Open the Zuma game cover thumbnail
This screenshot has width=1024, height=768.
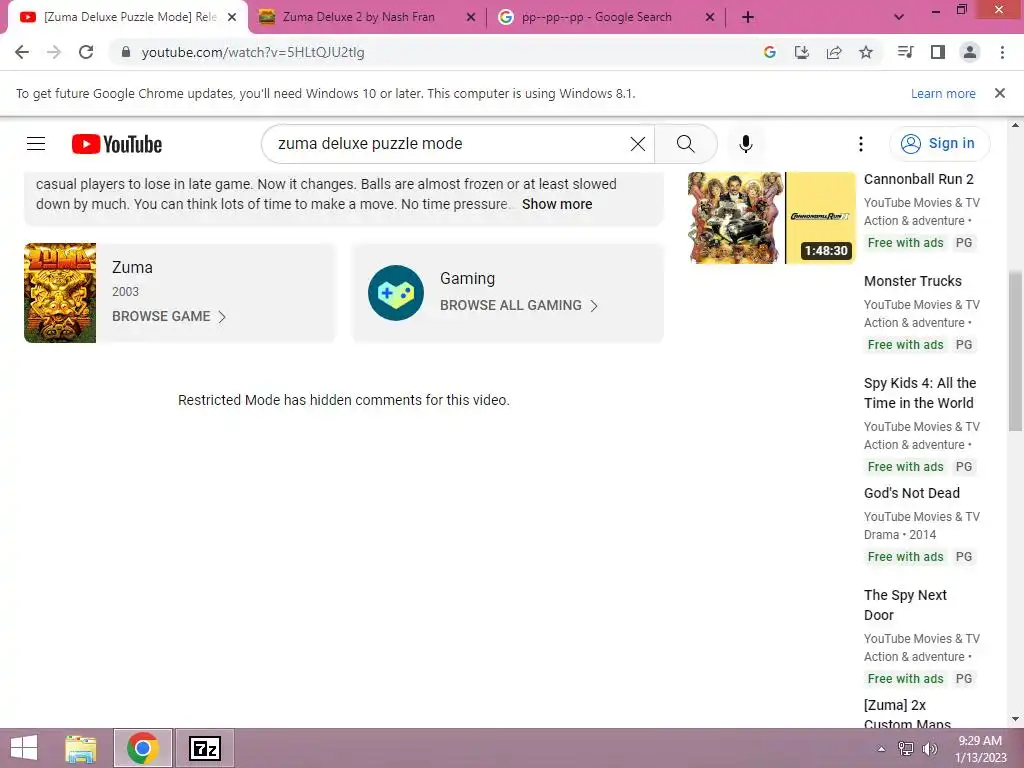tap(60, 293)
